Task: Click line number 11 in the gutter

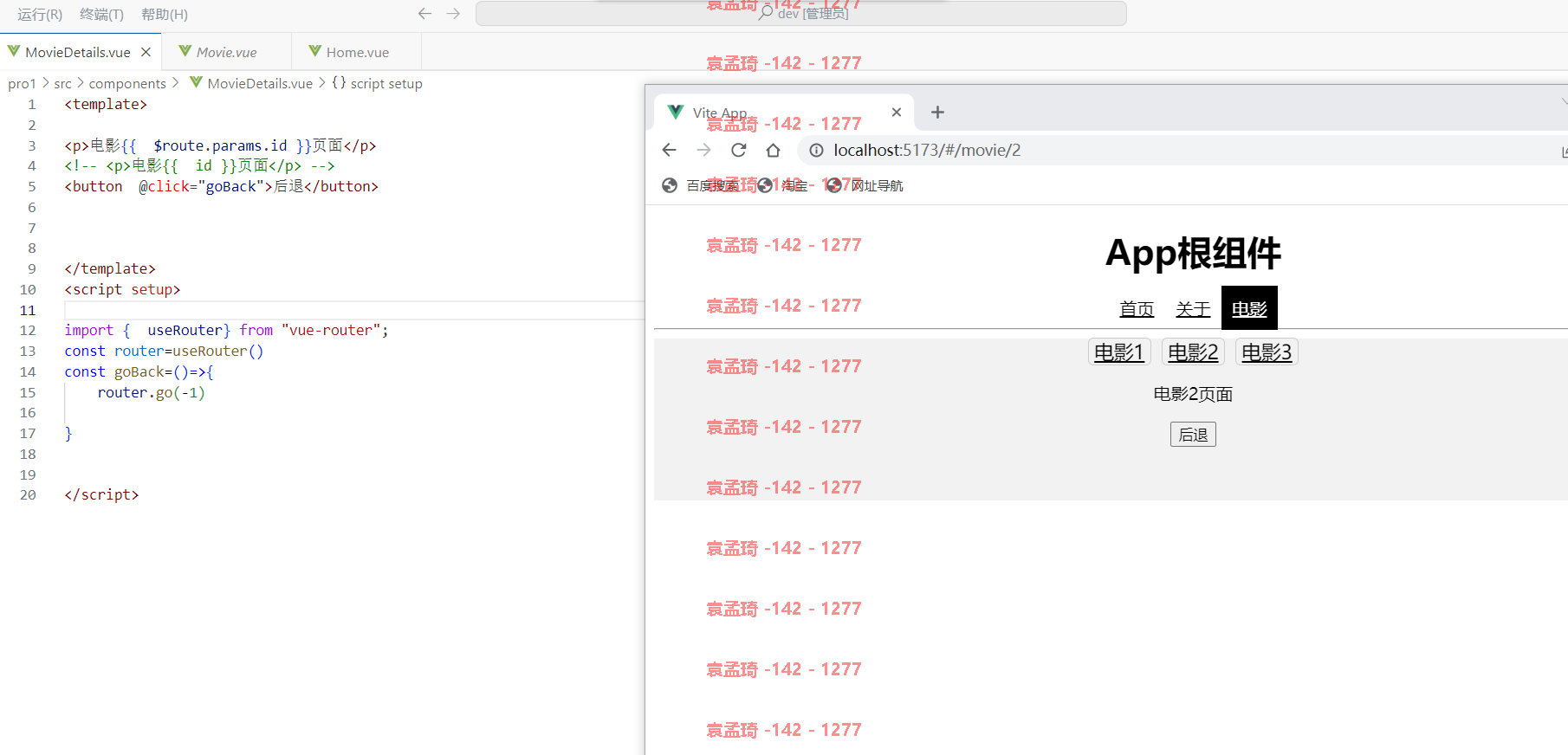Action: 28,310
